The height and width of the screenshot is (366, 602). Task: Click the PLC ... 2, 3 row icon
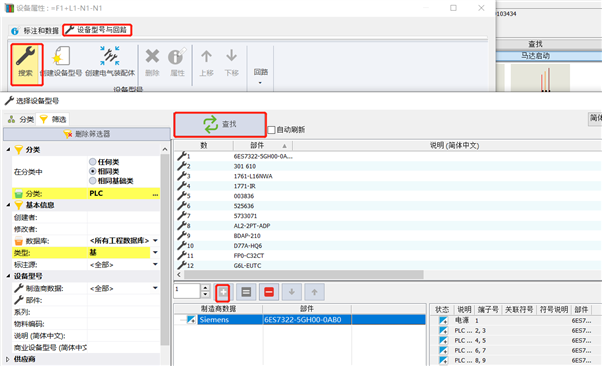(443, 330)
